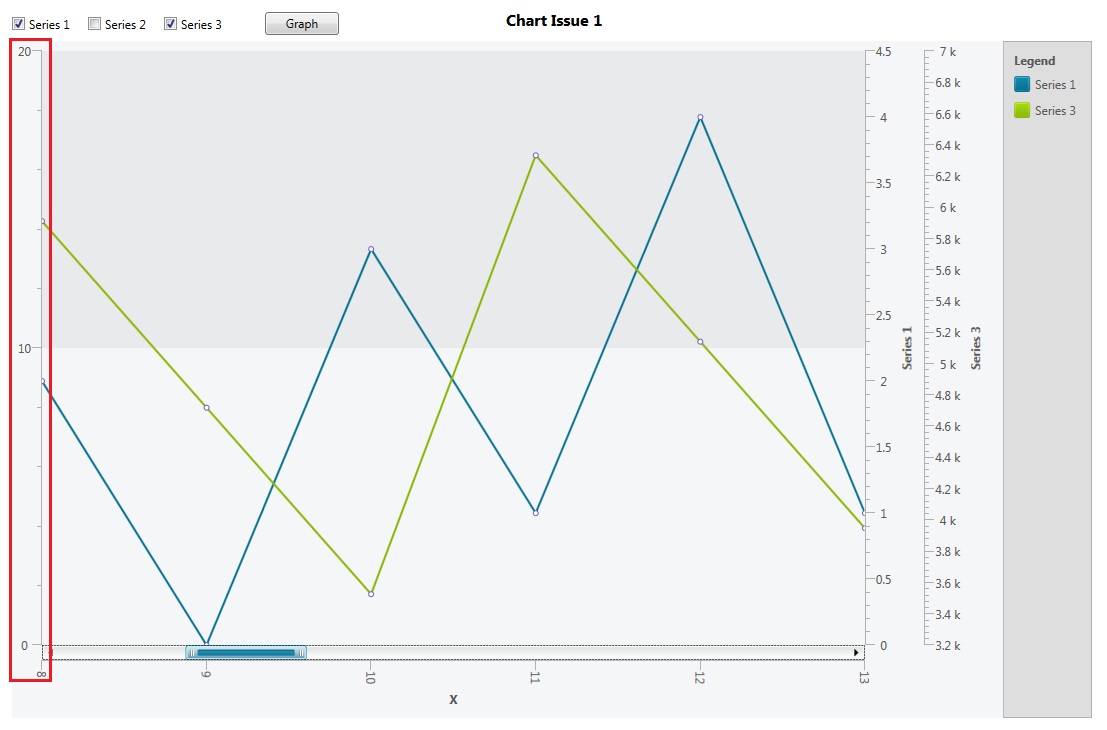The width and height of the screenshot is (1107, 730).
Task: Click the Series 3 low point at x=10
Action: point(371,594)
